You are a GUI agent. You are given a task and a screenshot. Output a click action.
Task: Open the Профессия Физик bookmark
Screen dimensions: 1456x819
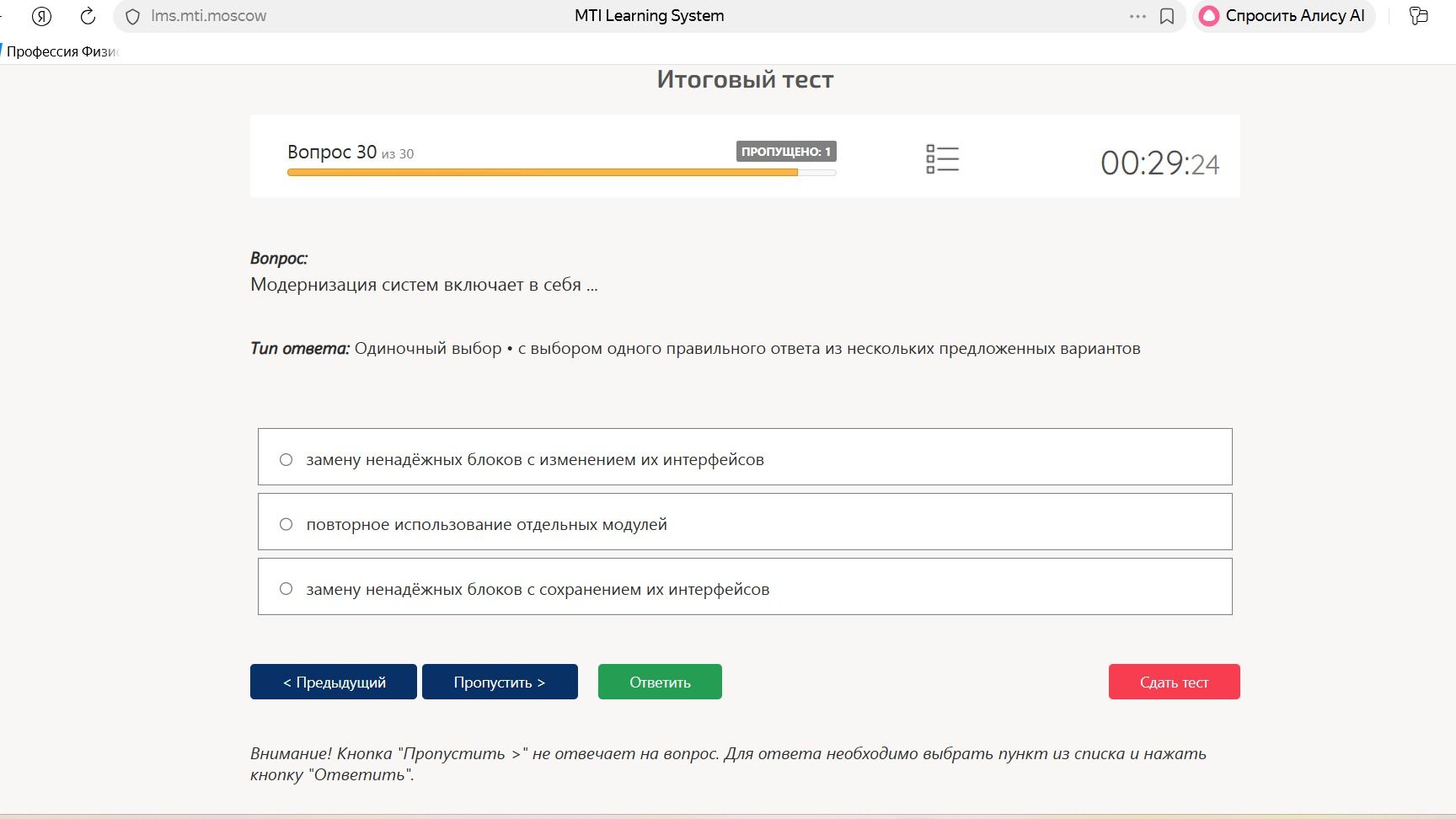(63, 51)
